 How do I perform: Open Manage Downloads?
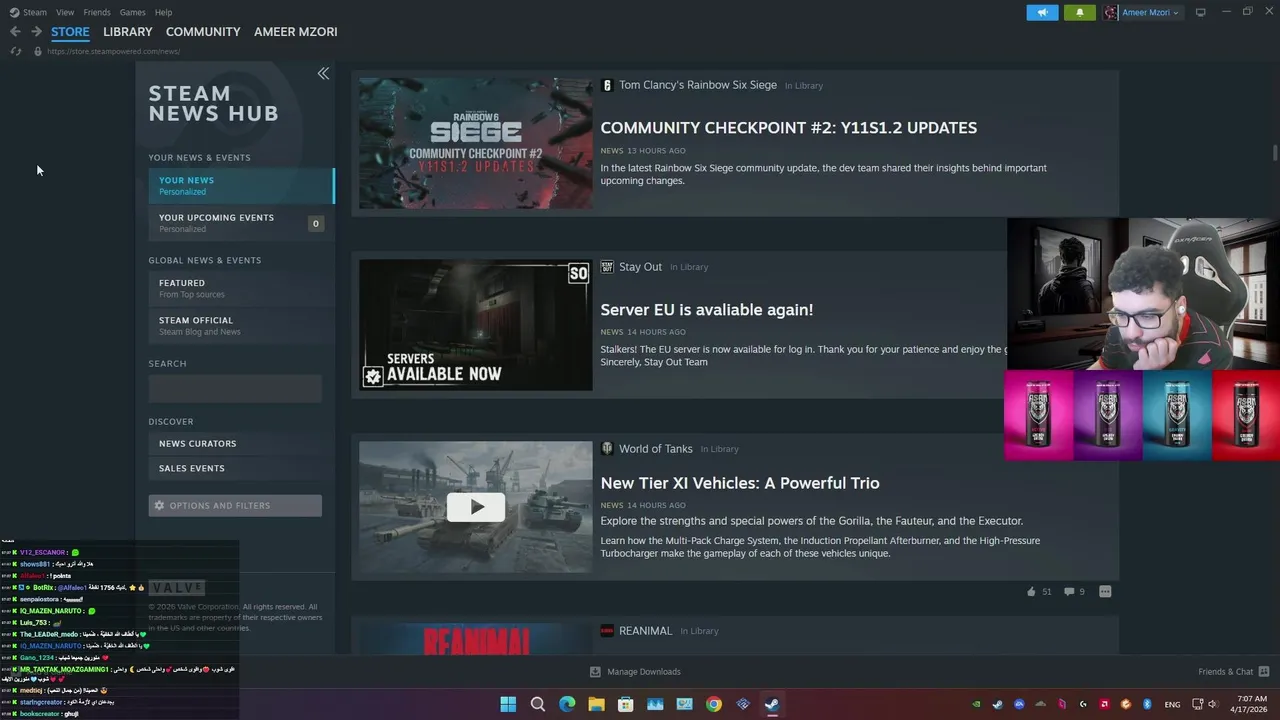[x=635, y=672]
